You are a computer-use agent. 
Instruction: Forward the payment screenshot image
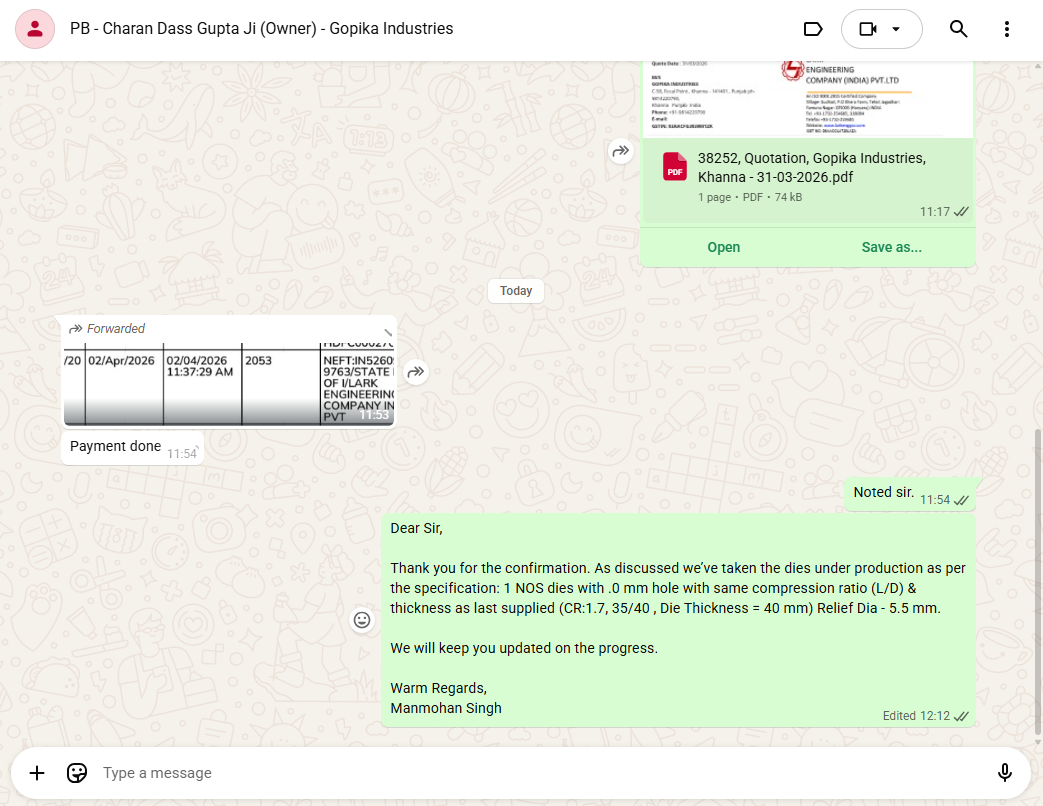point(416,372)
